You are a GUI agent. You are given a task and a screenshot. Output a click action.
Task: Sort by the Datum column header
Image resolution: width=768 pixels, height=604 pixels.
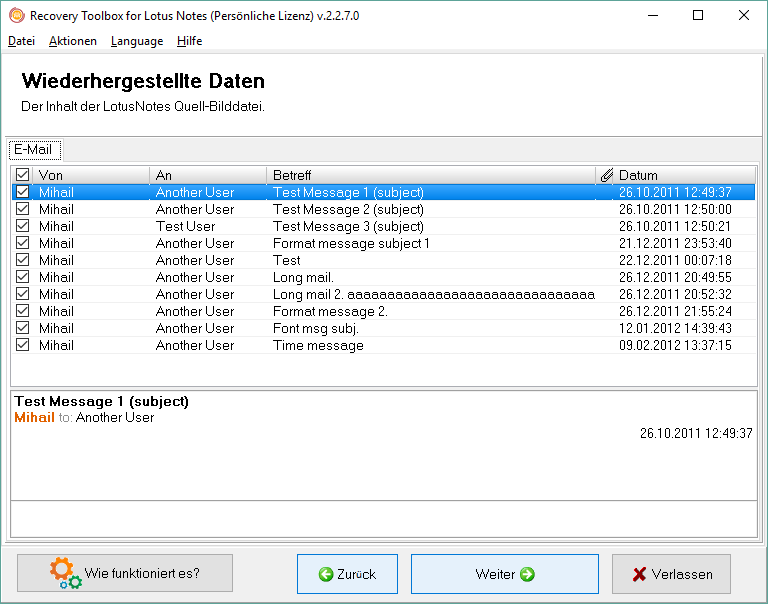(684, 175)
